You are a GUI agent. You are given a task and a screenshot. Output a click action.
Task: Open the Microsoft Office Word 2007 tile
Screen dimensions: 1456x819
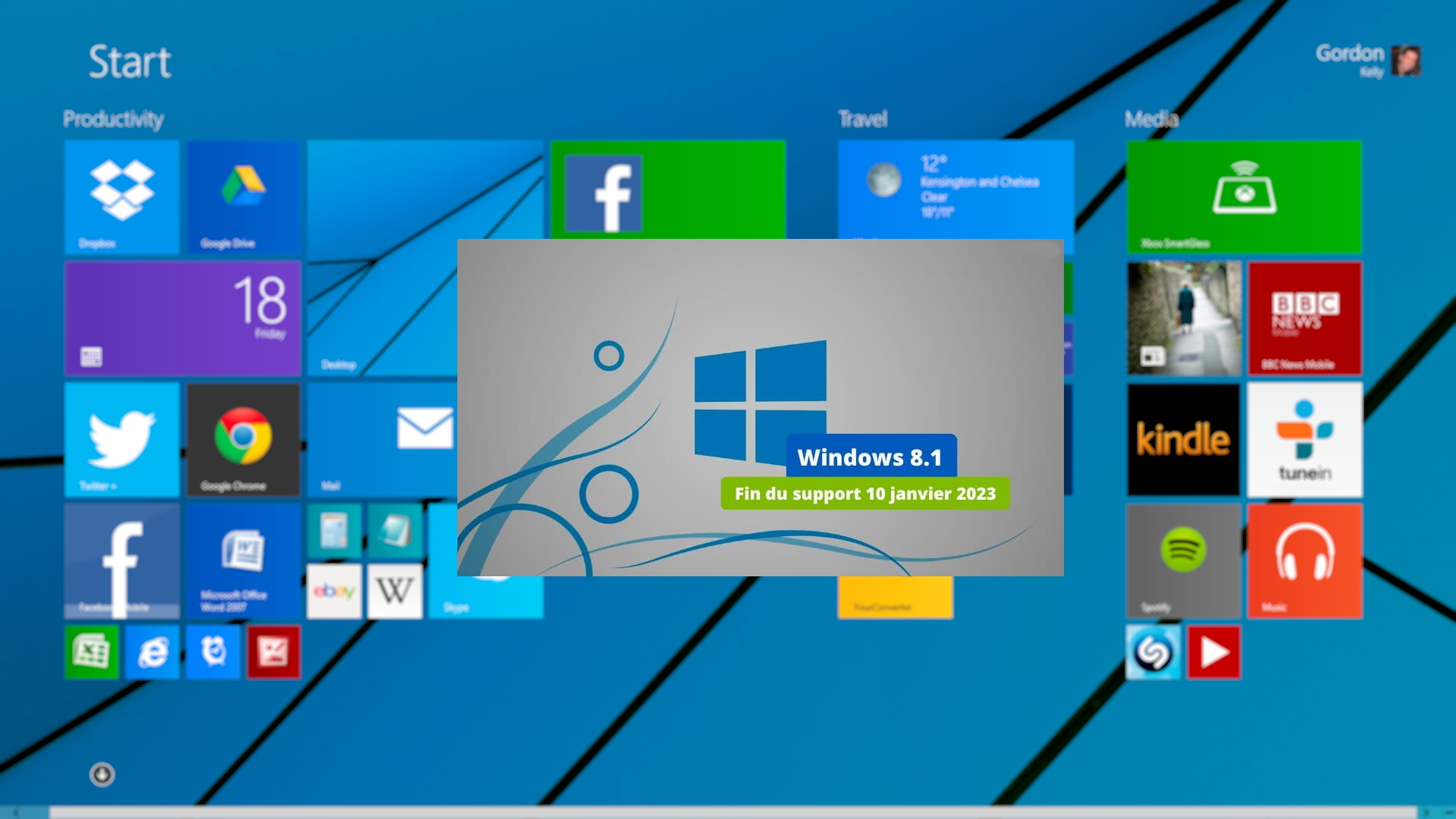point(243,561)
